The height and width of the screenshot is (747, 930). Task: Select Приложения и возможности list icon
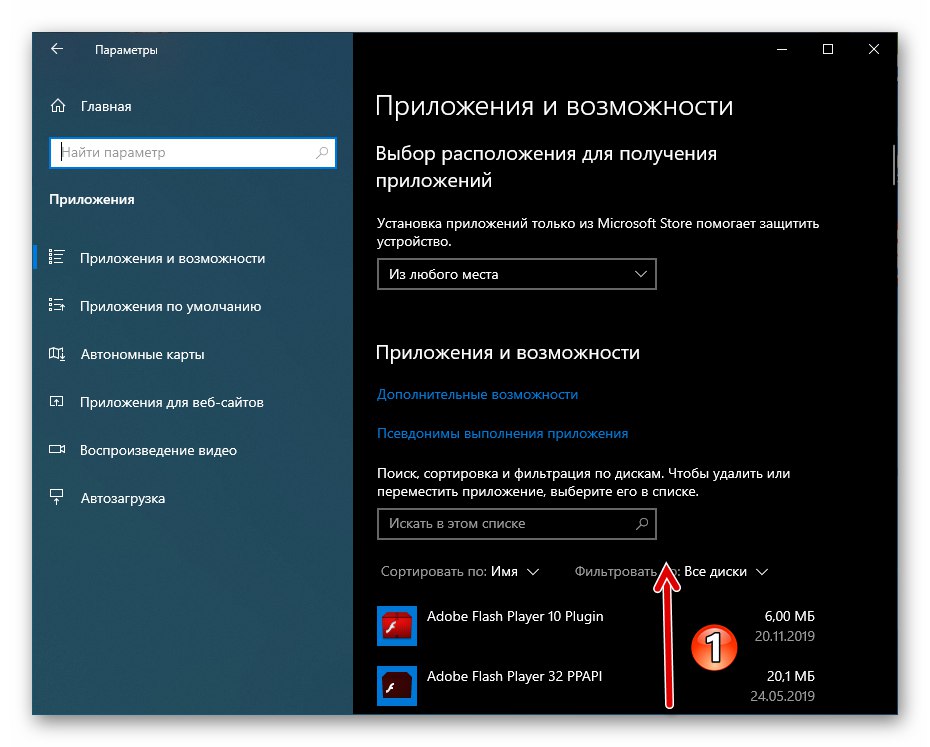[x=56, y=257]
